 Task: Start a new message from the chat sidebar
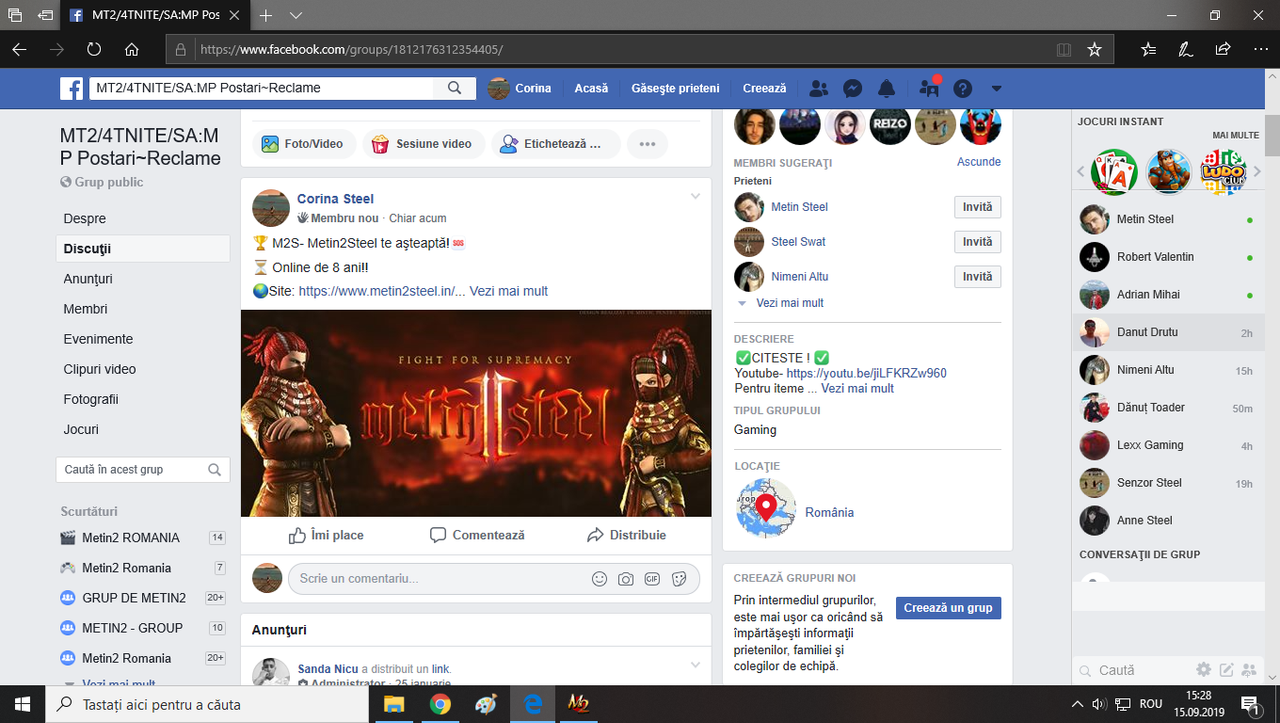click(x=1226, y=670)
